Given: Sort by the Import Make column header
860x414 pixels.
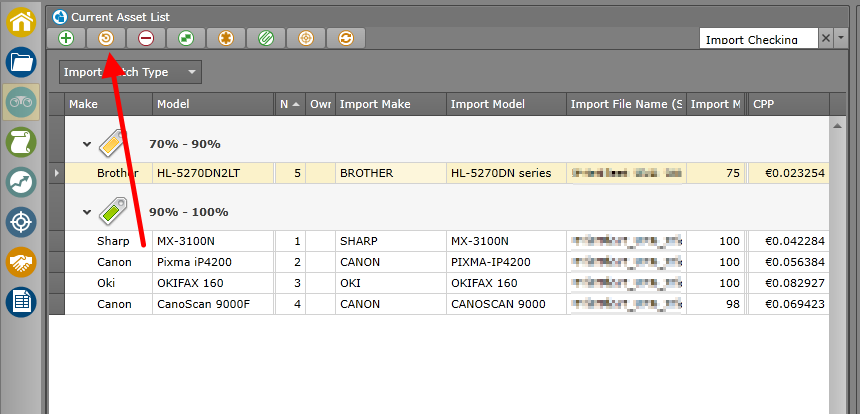Looking at the screenshot, I should point(391,104).
